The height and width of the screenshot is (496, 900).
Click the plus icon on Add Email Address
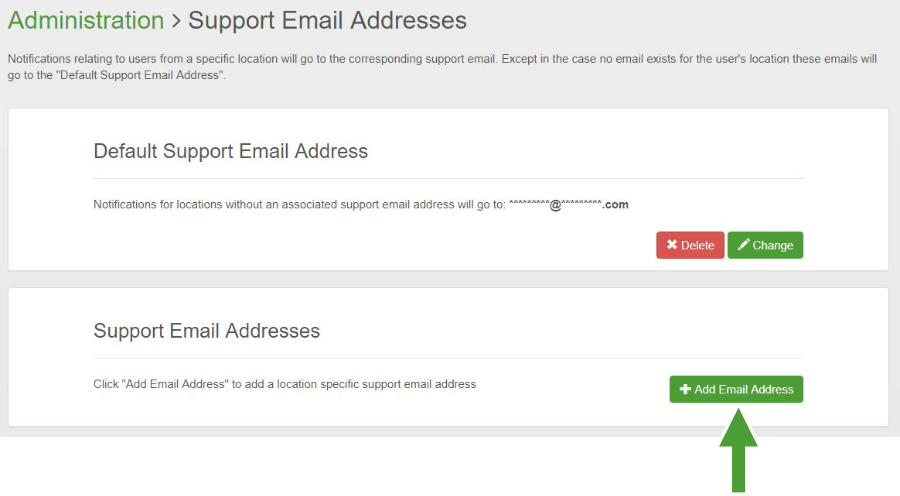click(x=685, y=389)
